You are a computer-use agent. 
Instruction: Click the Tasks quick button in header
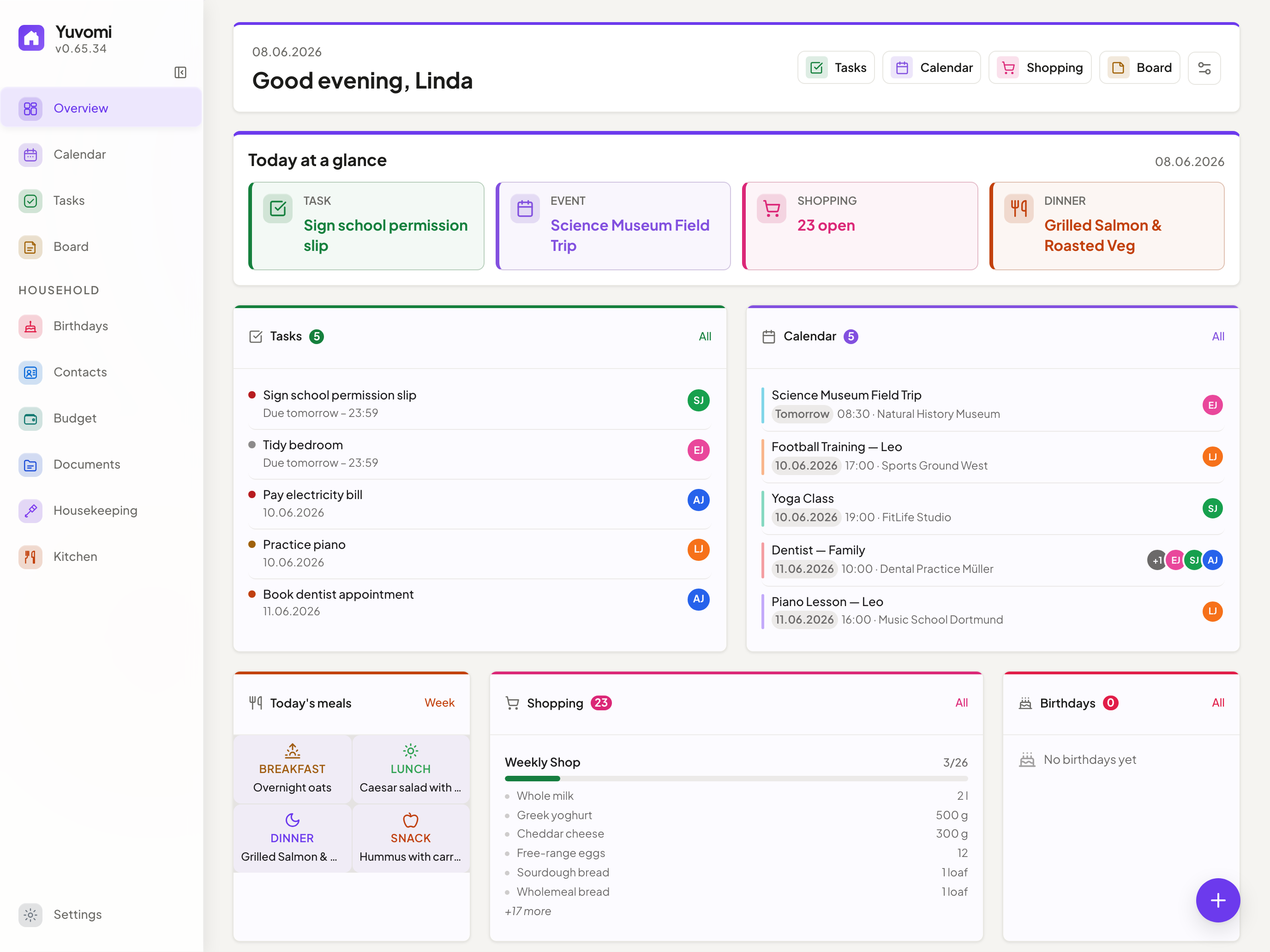click(836, 68)
